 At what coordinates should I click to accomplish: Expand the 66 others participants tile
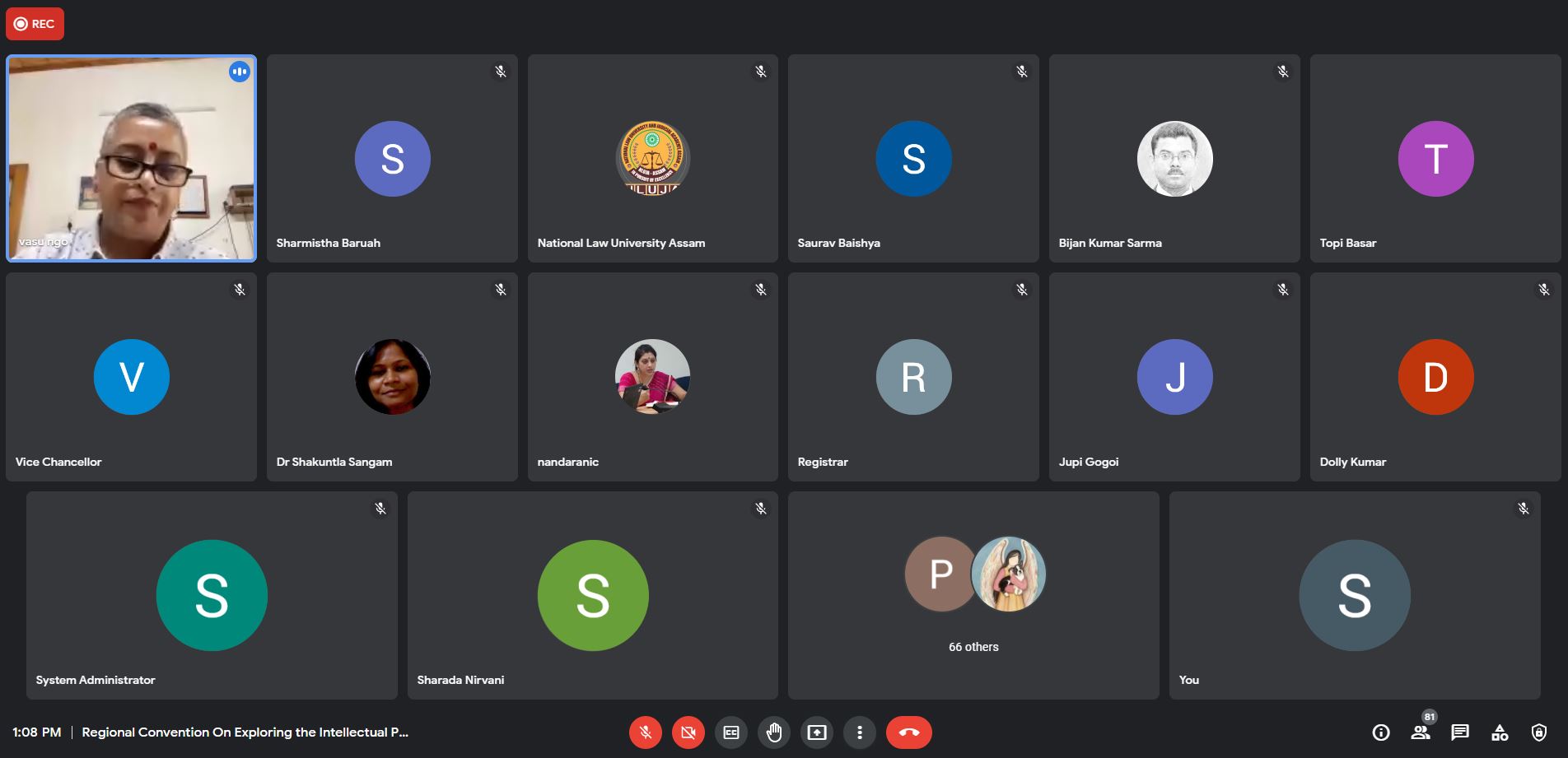pyautogui.click(x=973, y=596)
